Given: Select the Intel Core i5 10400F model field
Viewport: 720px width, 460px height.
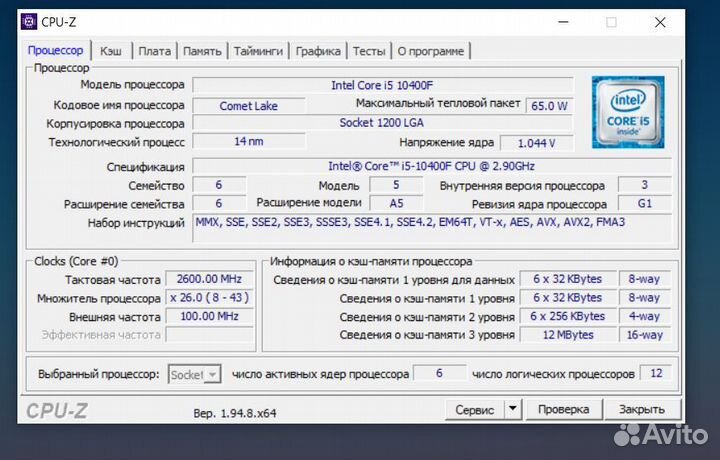Looking at the screenshot, I should coord(382,85).
